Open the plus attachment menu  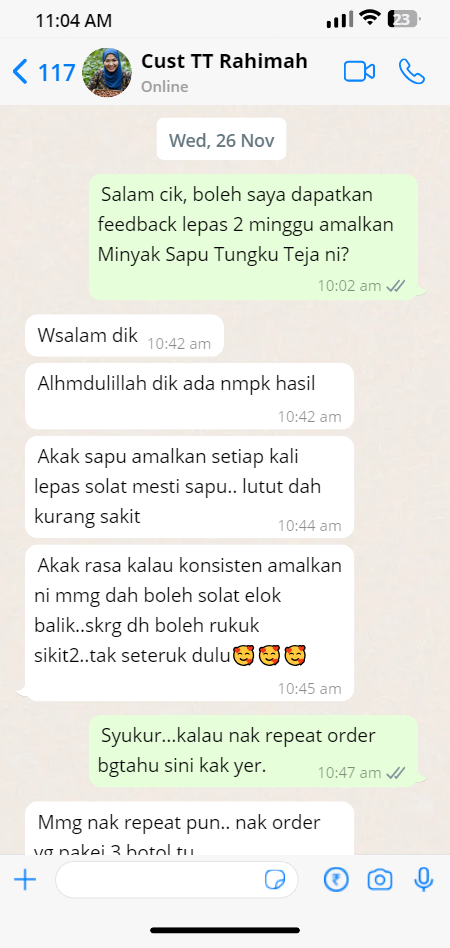[x=25, y=880]
